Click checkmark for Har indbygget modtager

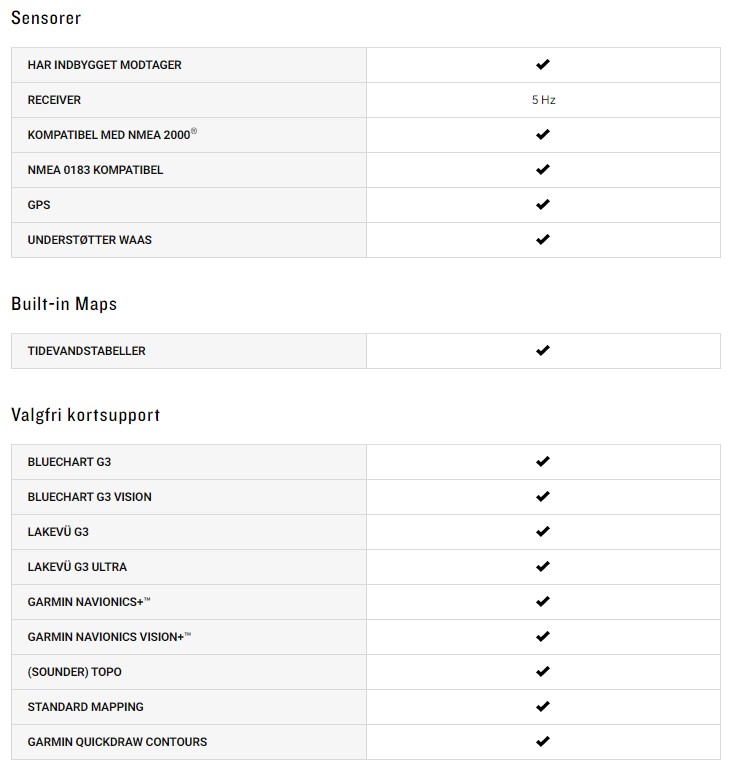pyautogui.click(x=543, y=65)
